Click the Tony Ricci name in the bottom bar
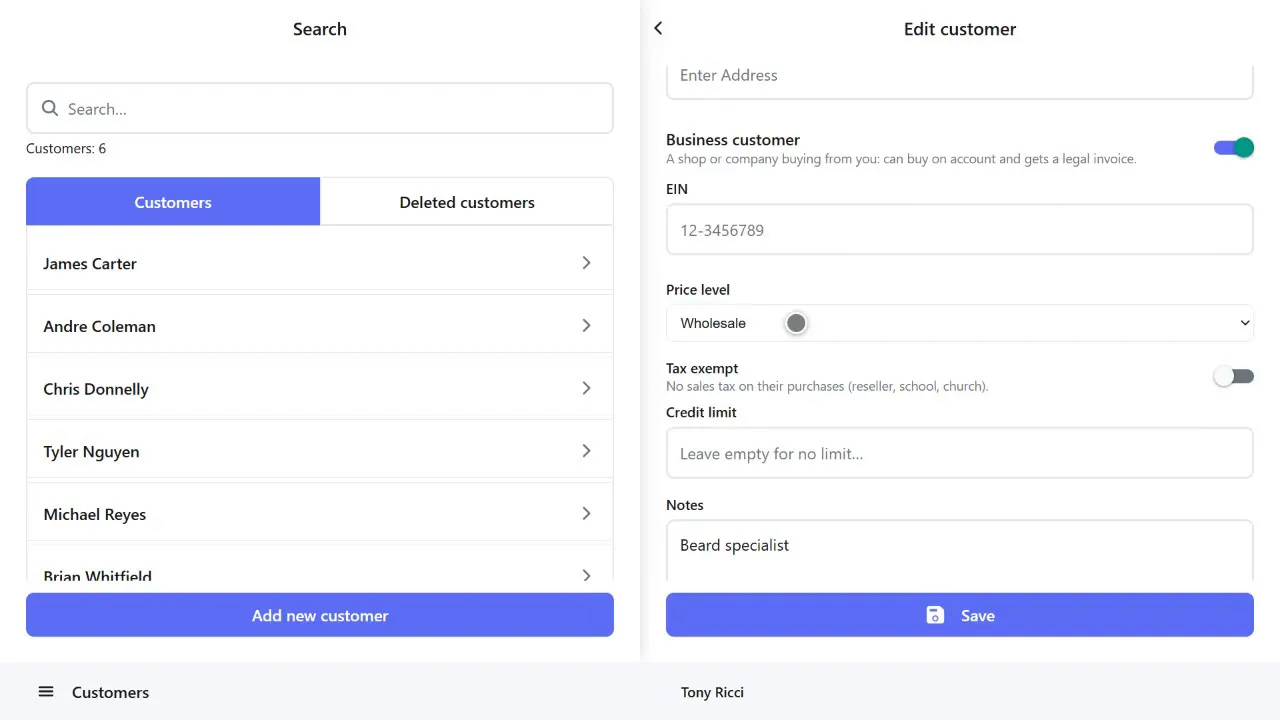Screen dimensions: 1280x720 (712, 692)
